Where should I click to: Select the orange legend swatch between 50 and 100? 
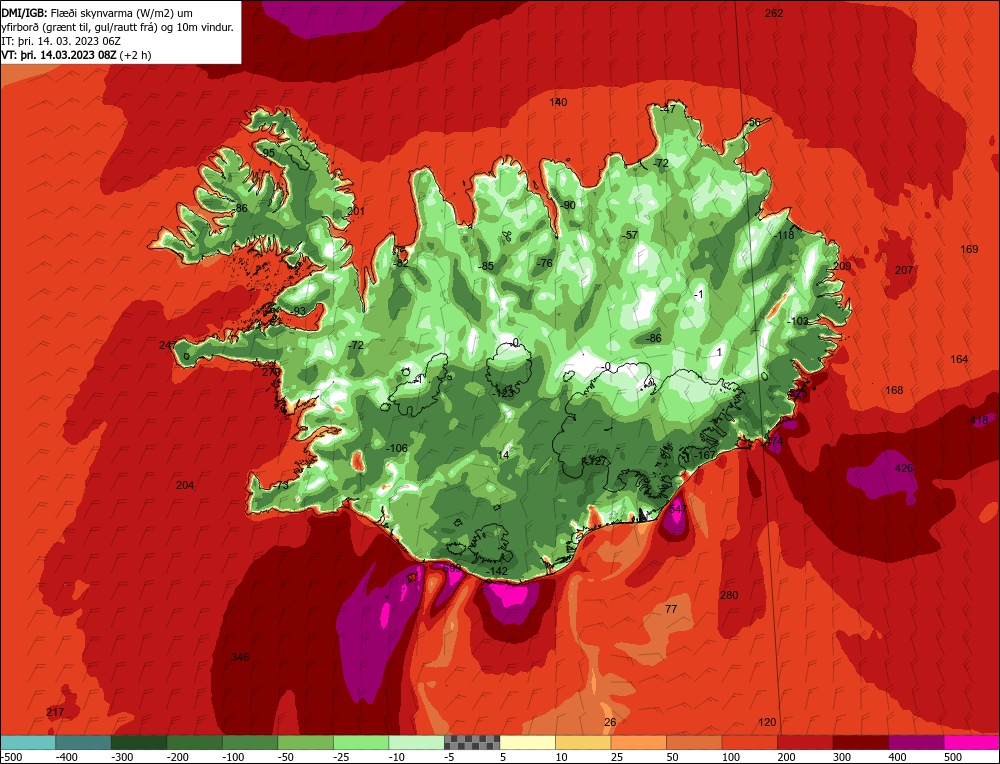[694, 742]
